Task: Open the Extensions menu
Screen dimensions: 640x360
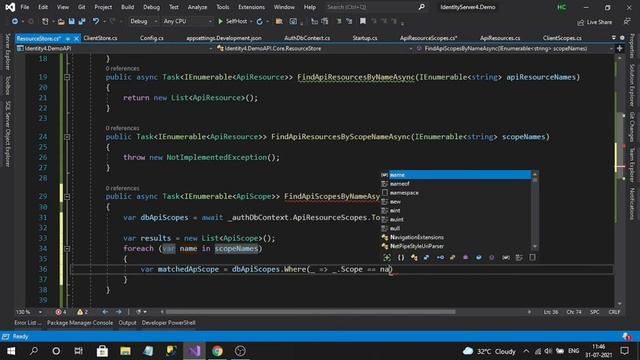Action: pos(251,7)
